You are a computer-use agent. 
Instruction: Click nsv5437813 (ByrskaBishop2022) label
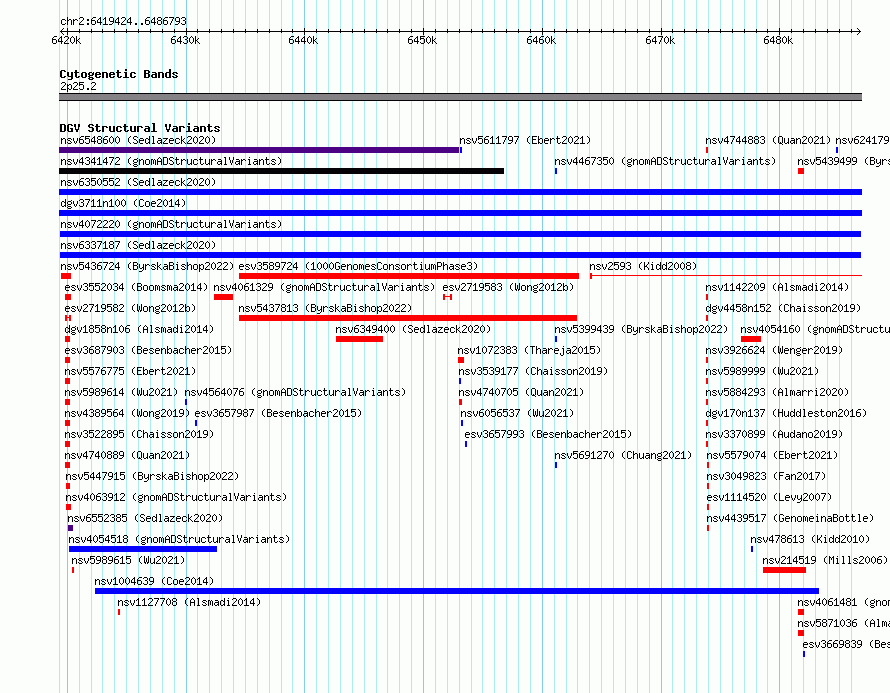325,308
